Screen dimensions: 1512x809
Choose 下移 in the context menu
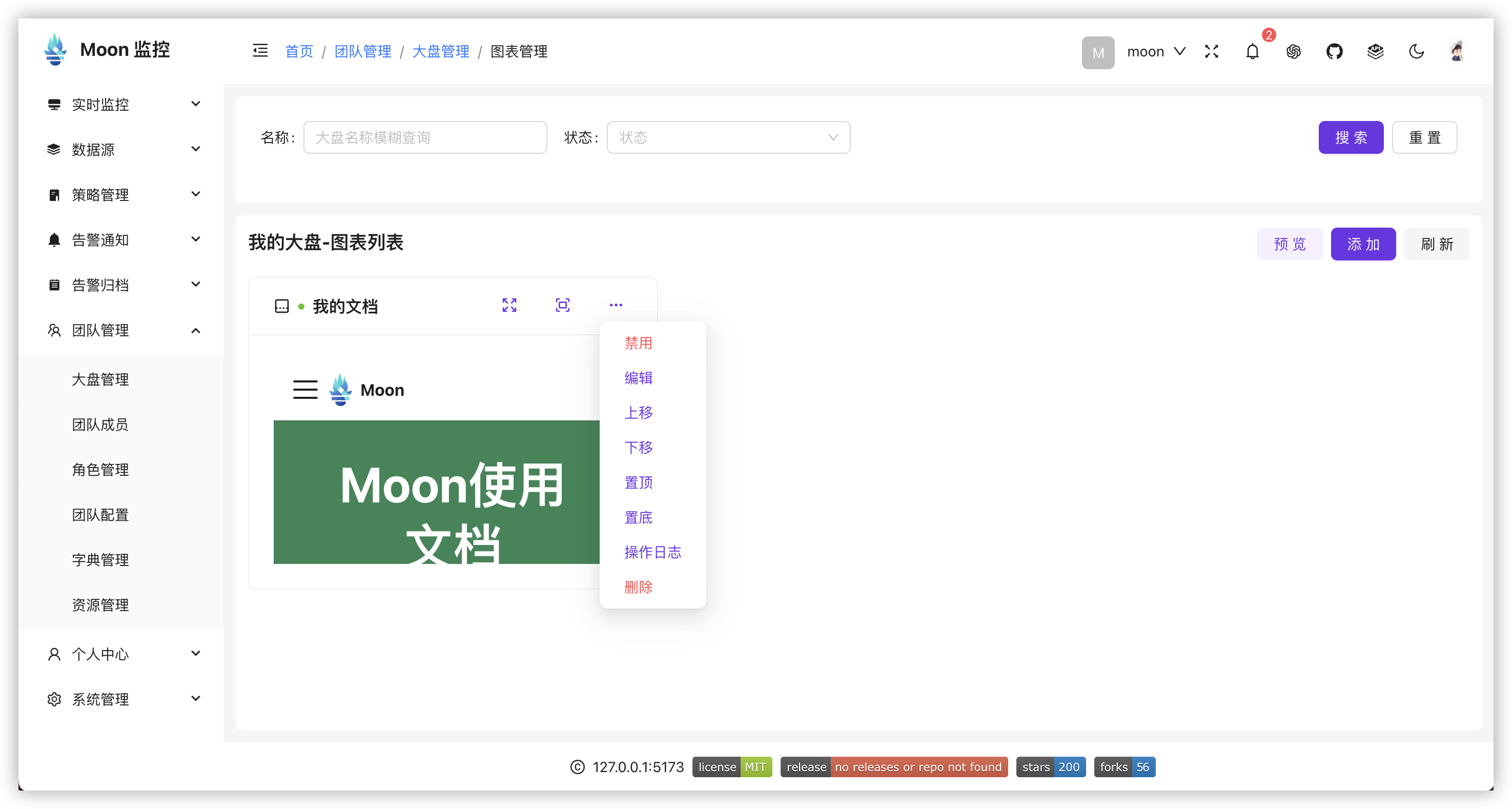[x=638, y=448]
